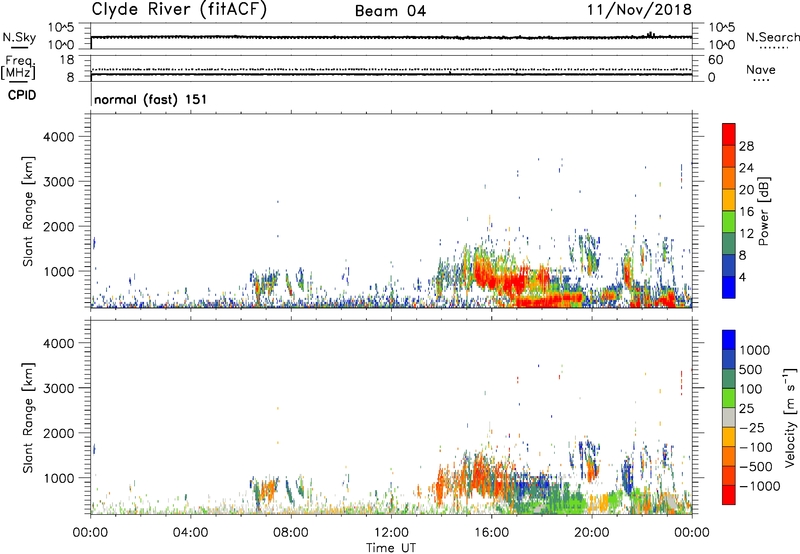Screen dimensions: 800x554
Task: Click the date '11/Nov/2018'
Action: coord(639,9)
